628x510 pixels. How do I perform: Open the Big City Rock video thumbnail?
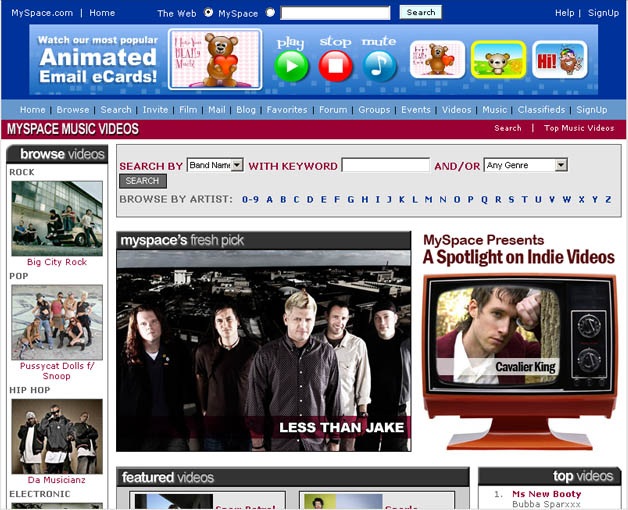pyautogui.click(x=57, y=218)
